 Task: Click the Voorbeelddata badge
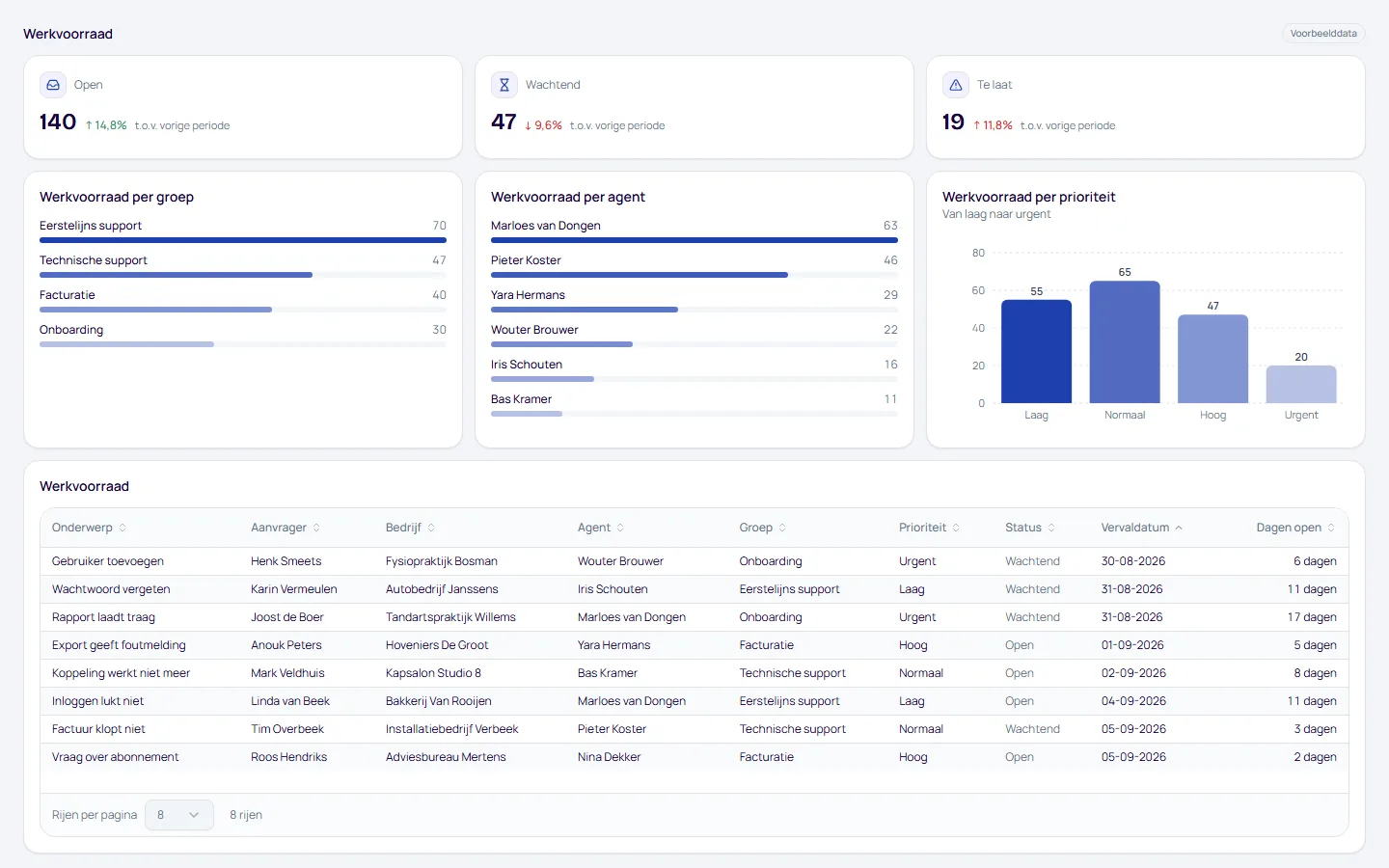[1323, 34]
